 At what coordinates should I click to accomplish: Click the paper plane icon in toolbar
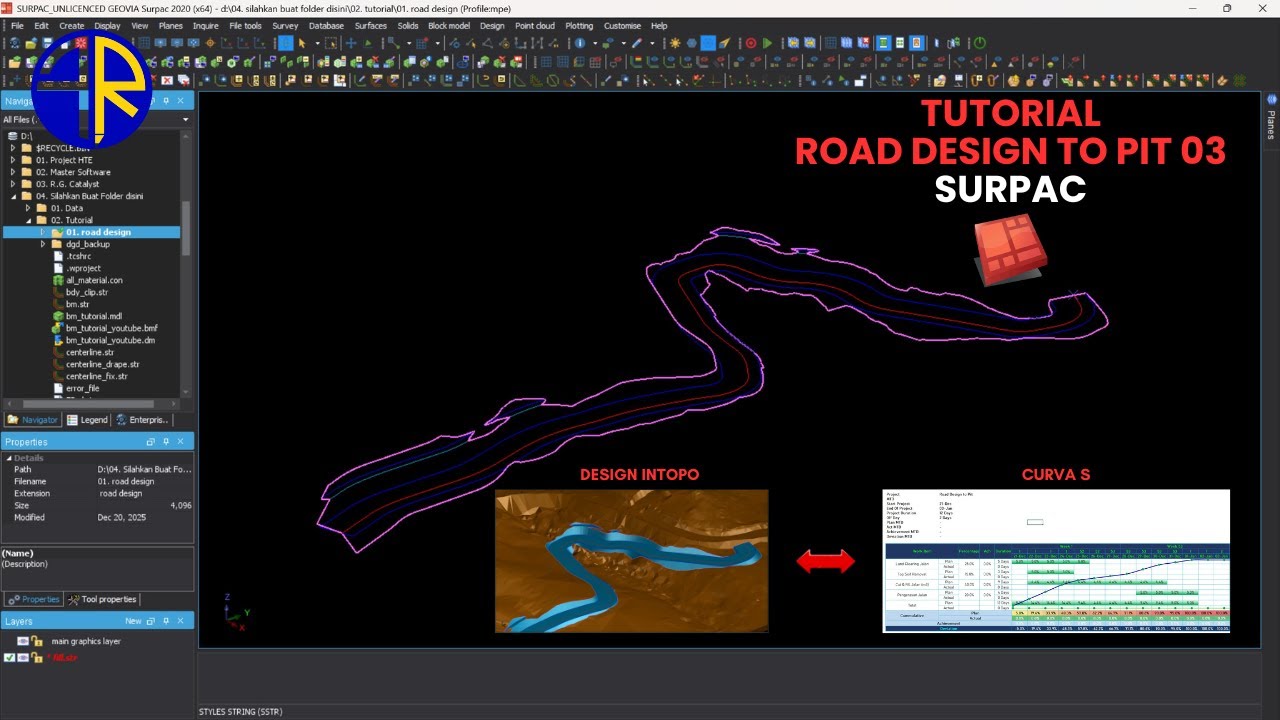tap(724, 43)
